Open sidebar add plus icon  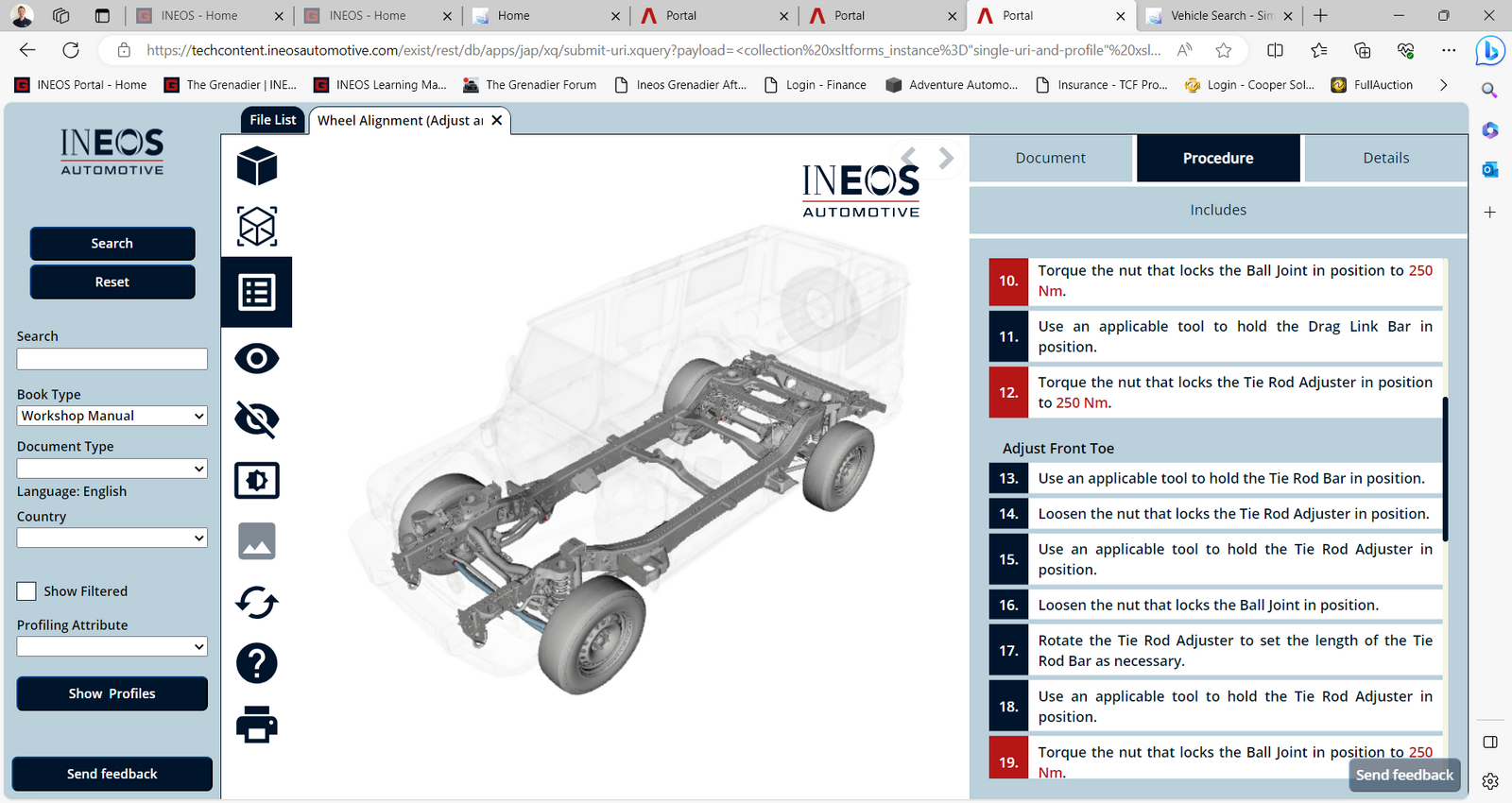click(x=1490, y=212)
